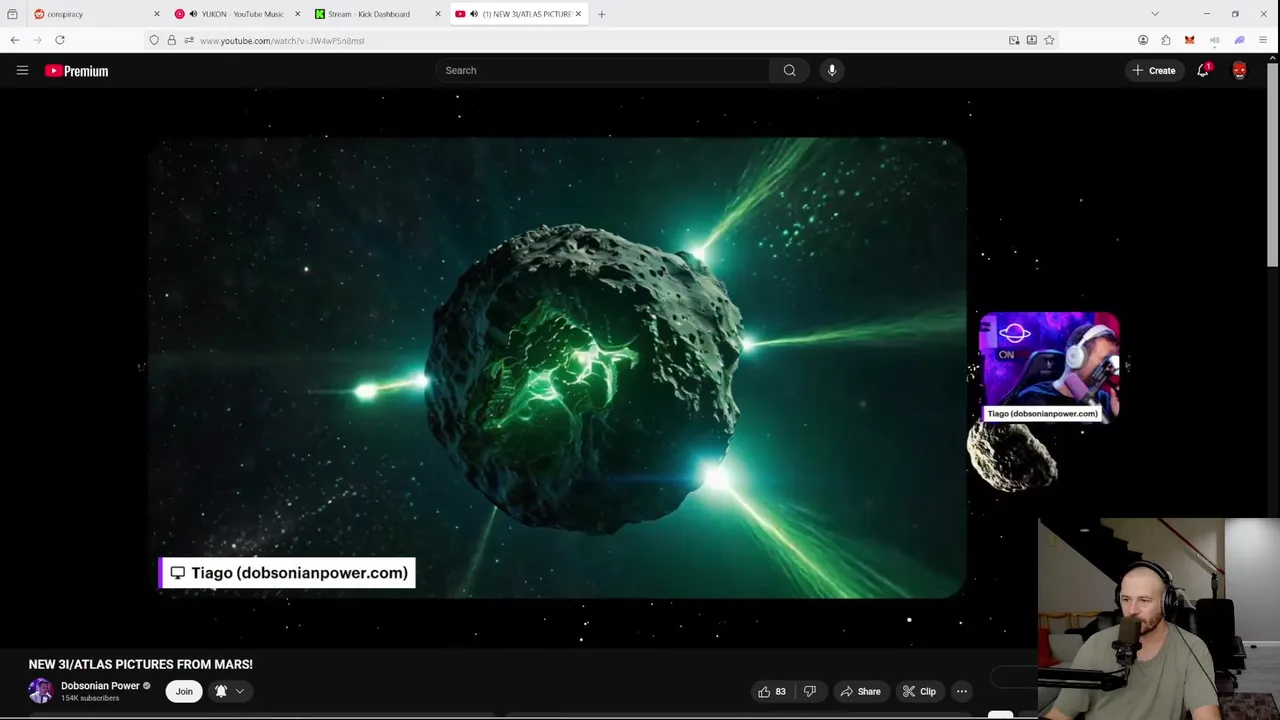Open Firefox account icon
Screen dimensions: 1280x720
coord(1143,40)
